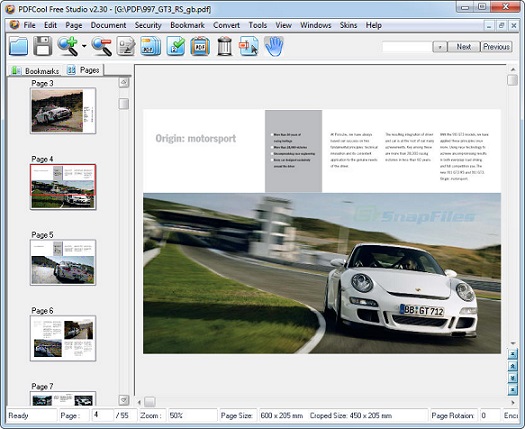This screenshot has height=429, width=525.
Task: Go to previous page navigation icon
Action: (x=513, y=366)
